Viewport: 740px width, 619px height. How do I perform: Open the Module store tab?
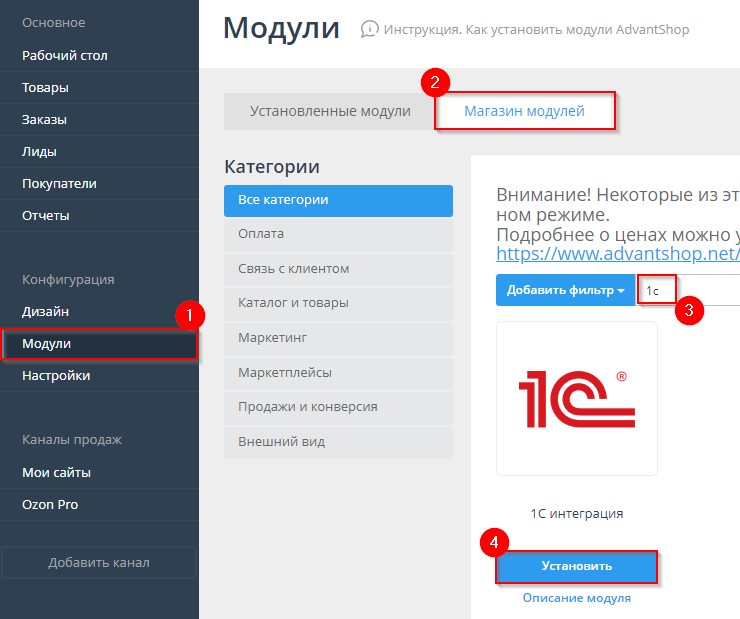(524, 111)
